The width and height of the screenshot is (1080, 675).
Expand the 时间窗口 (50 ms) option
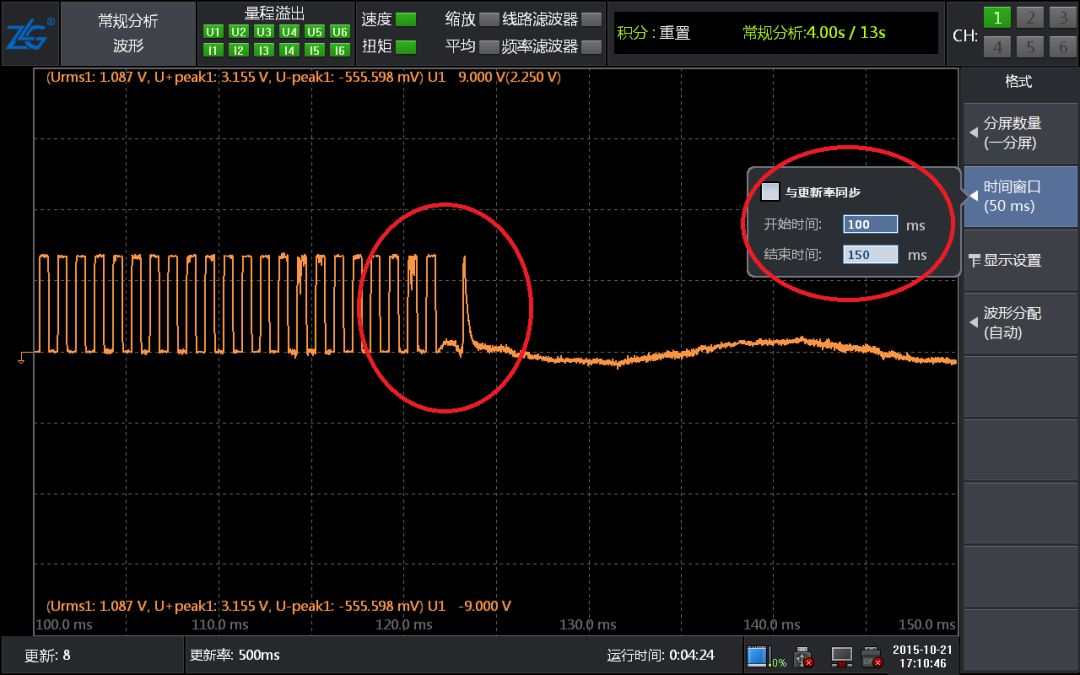coord(1020,196)
